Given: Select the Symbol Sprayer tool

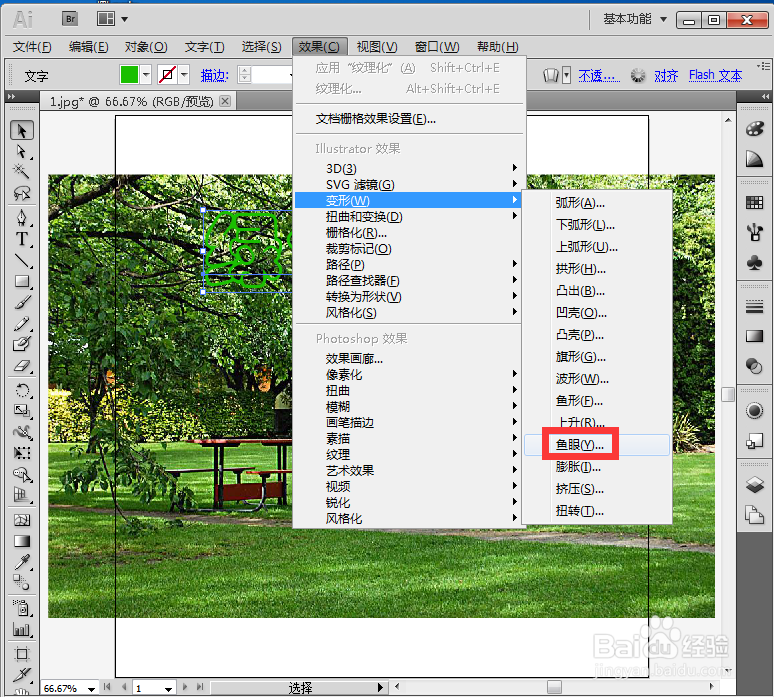Looking at the screenshot, I should (22, 608).
